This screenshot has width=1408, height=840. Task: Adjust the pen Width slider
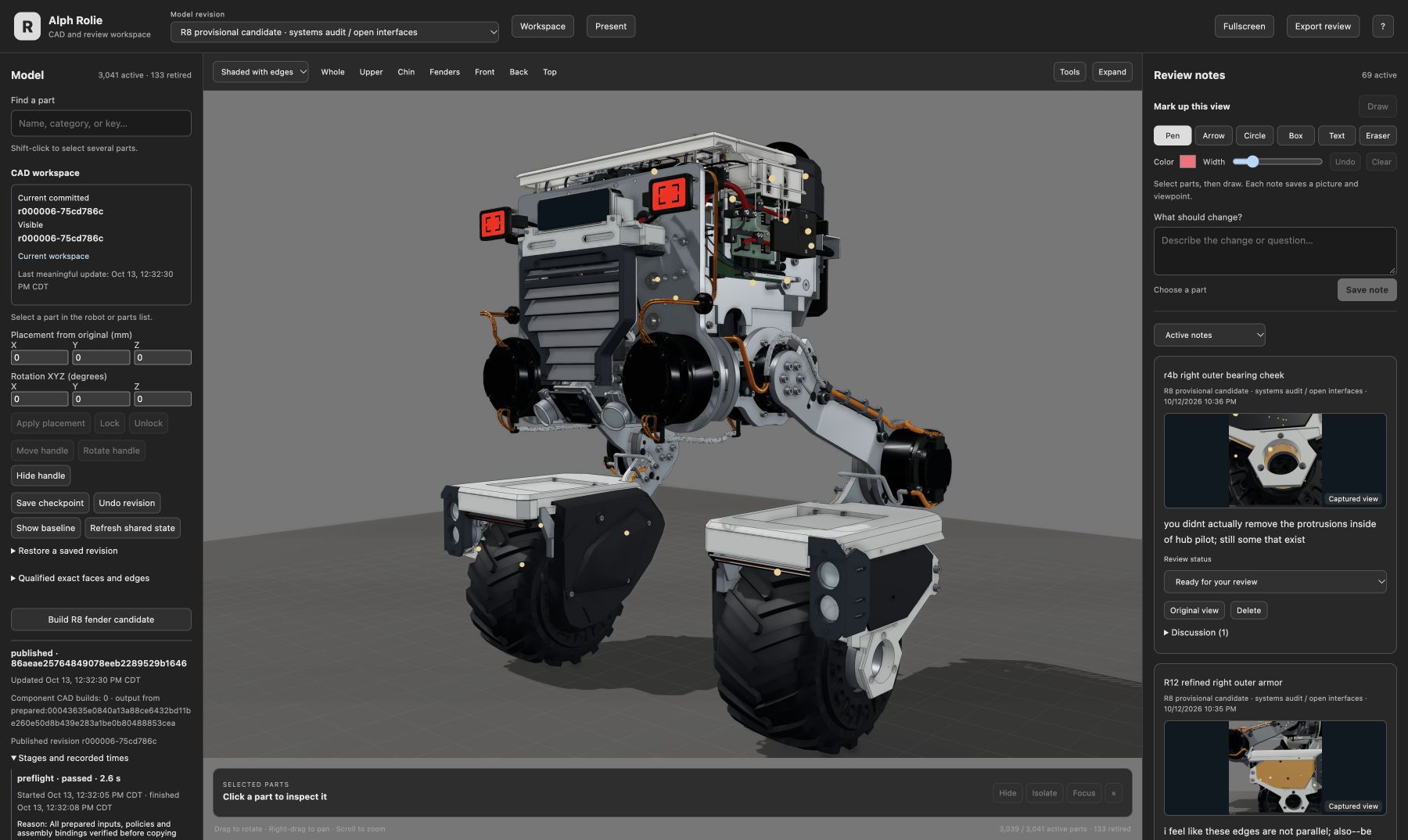1277,162
